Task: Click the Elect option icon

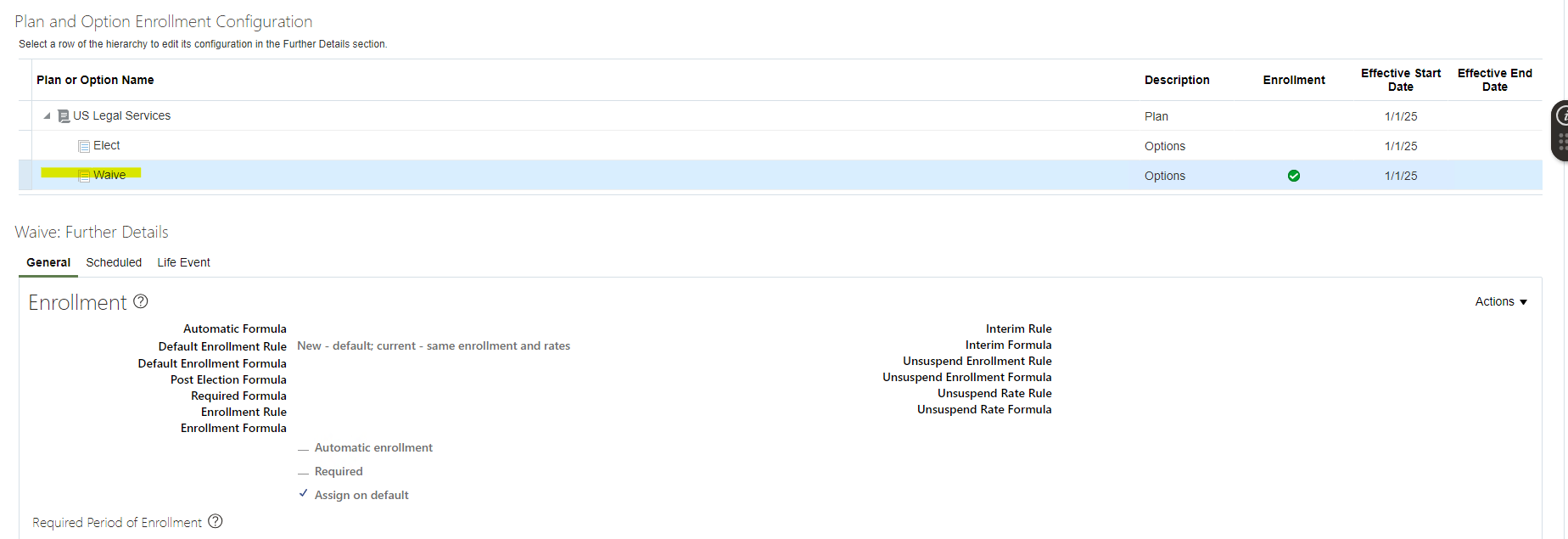Action: click(84, 146)
